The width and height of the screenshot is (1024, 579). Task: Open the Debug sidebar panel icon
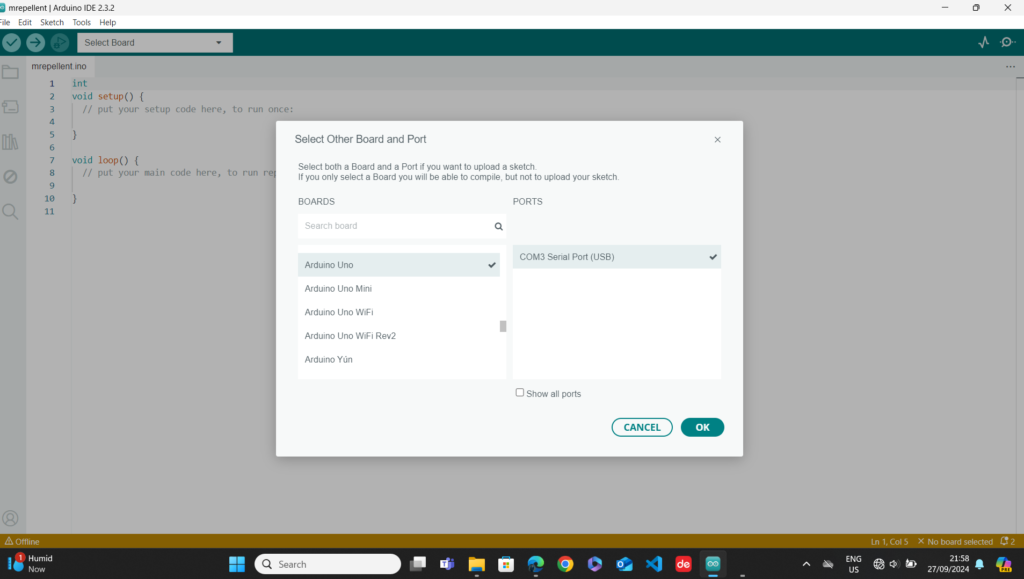point(10,177)
